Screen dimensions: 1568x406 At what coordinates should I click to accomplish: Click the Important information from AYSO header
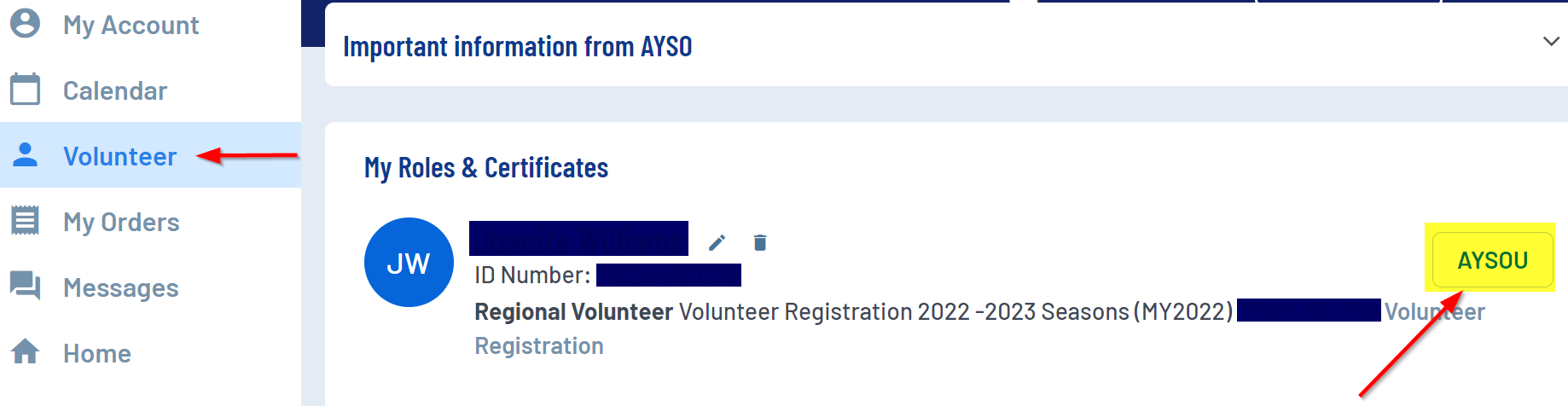point(517,47)
